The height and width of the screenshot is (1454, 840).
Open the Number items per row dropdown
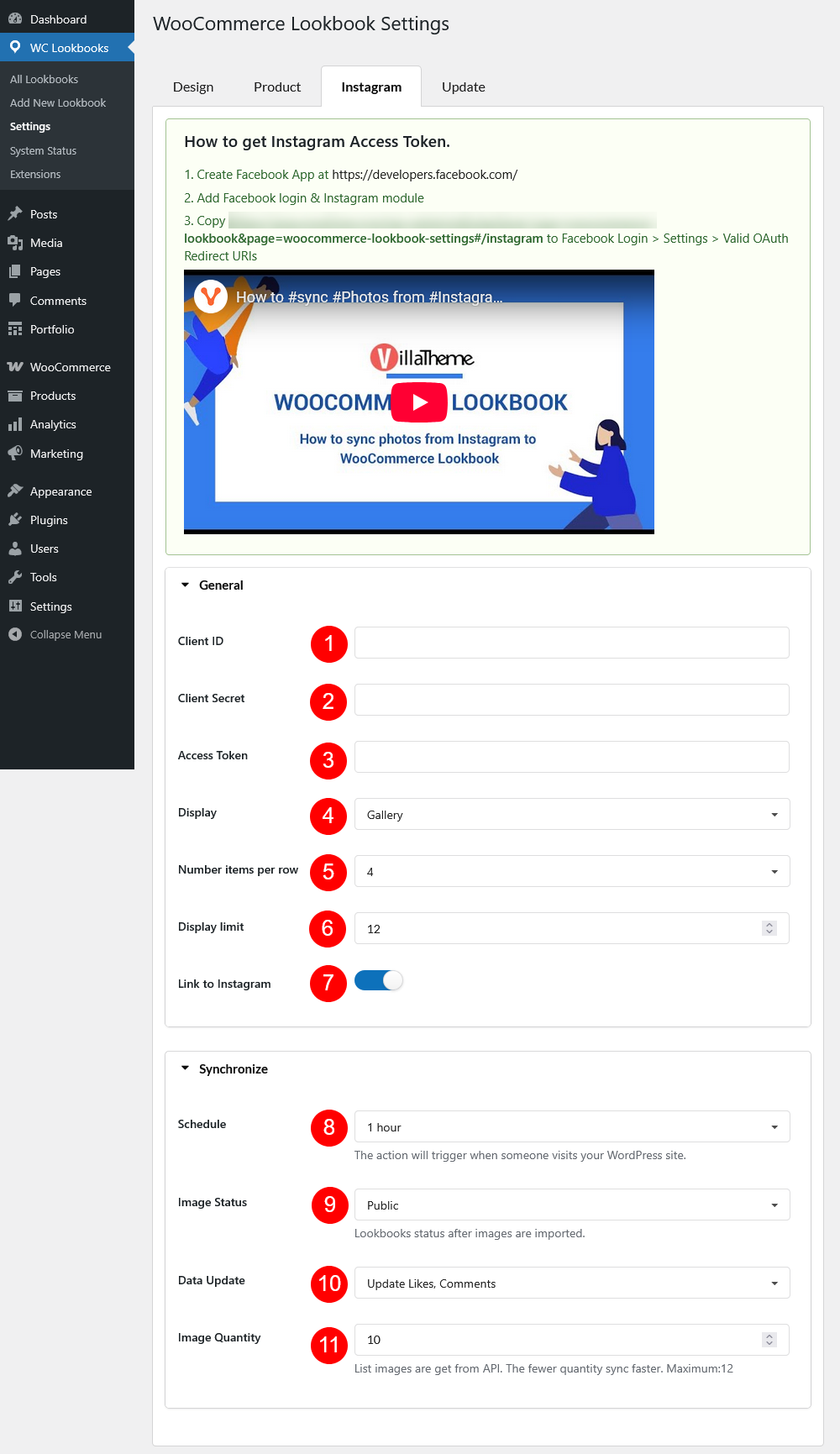pyautogui.click(x=572, y=871)
